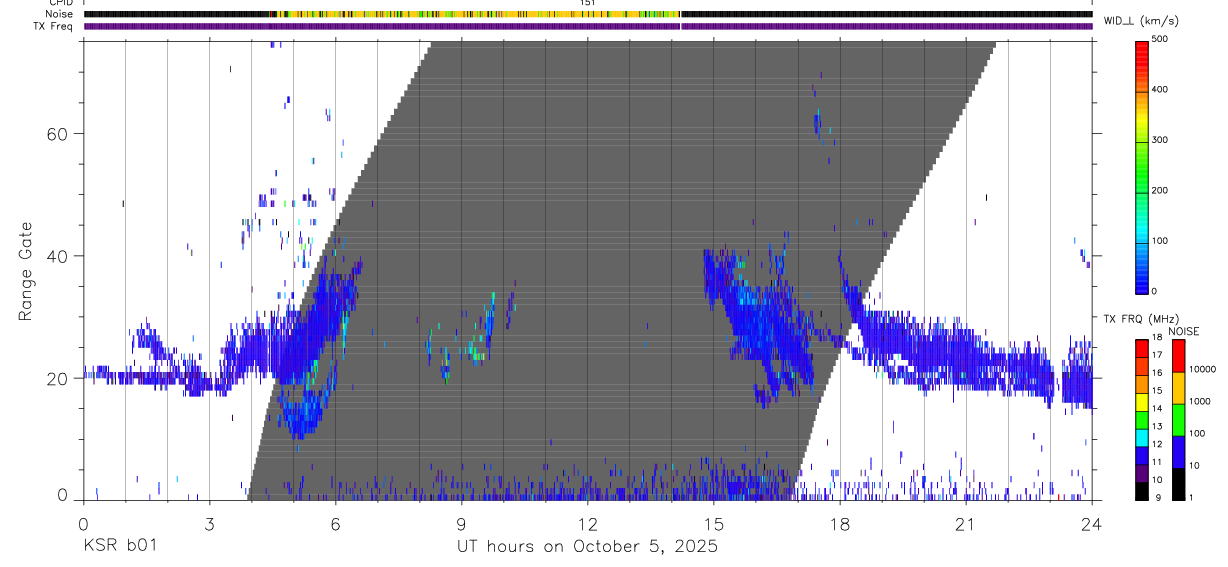Screen dimensions: 1228x567
Task: Click the 1 tick on NOISE legend
Action: [x=1192, y=497]
